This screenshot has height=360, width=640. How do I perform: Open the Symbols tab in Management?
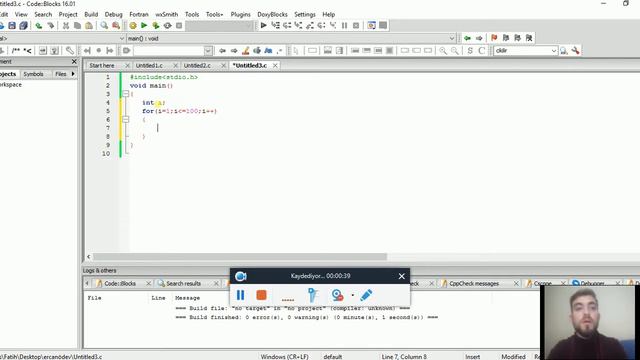(x=33, y=74)
